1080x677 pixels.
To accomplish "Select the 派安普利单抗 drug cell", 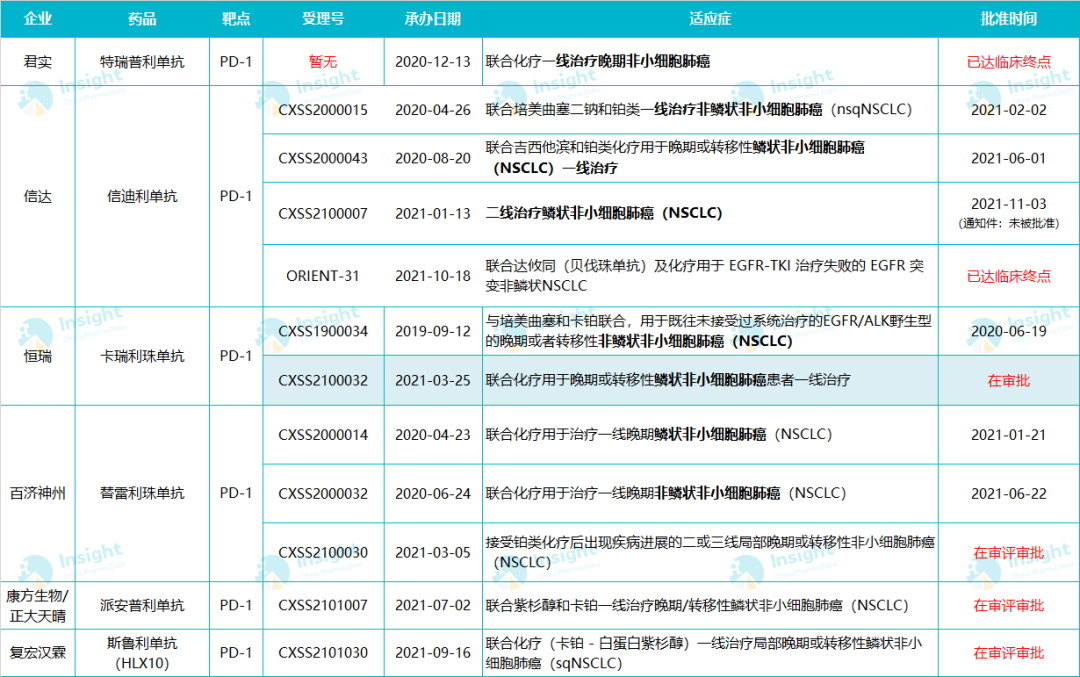I will coord(142,605).
